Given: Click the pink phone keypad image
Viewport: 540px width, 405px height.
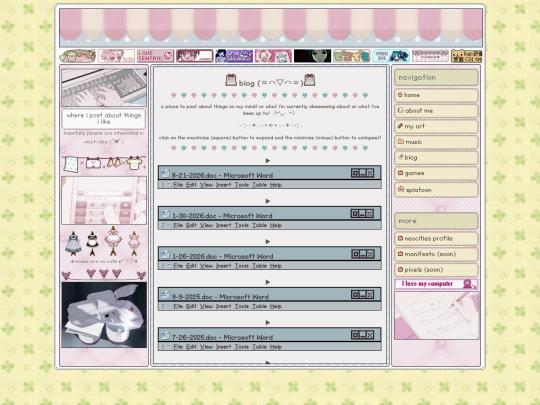Looking at the screenshot, I should click(104, 200).
